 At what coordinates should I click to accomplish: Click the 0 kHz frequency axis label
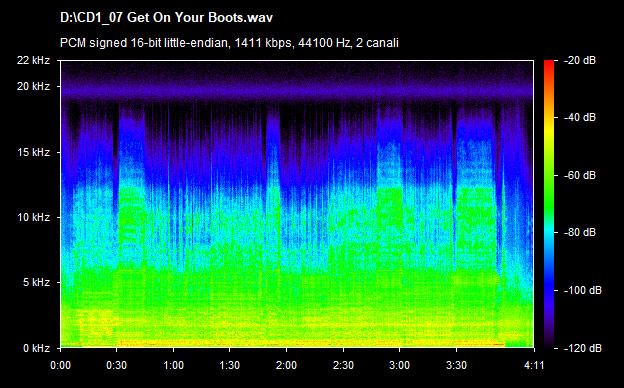coord(36,348)
